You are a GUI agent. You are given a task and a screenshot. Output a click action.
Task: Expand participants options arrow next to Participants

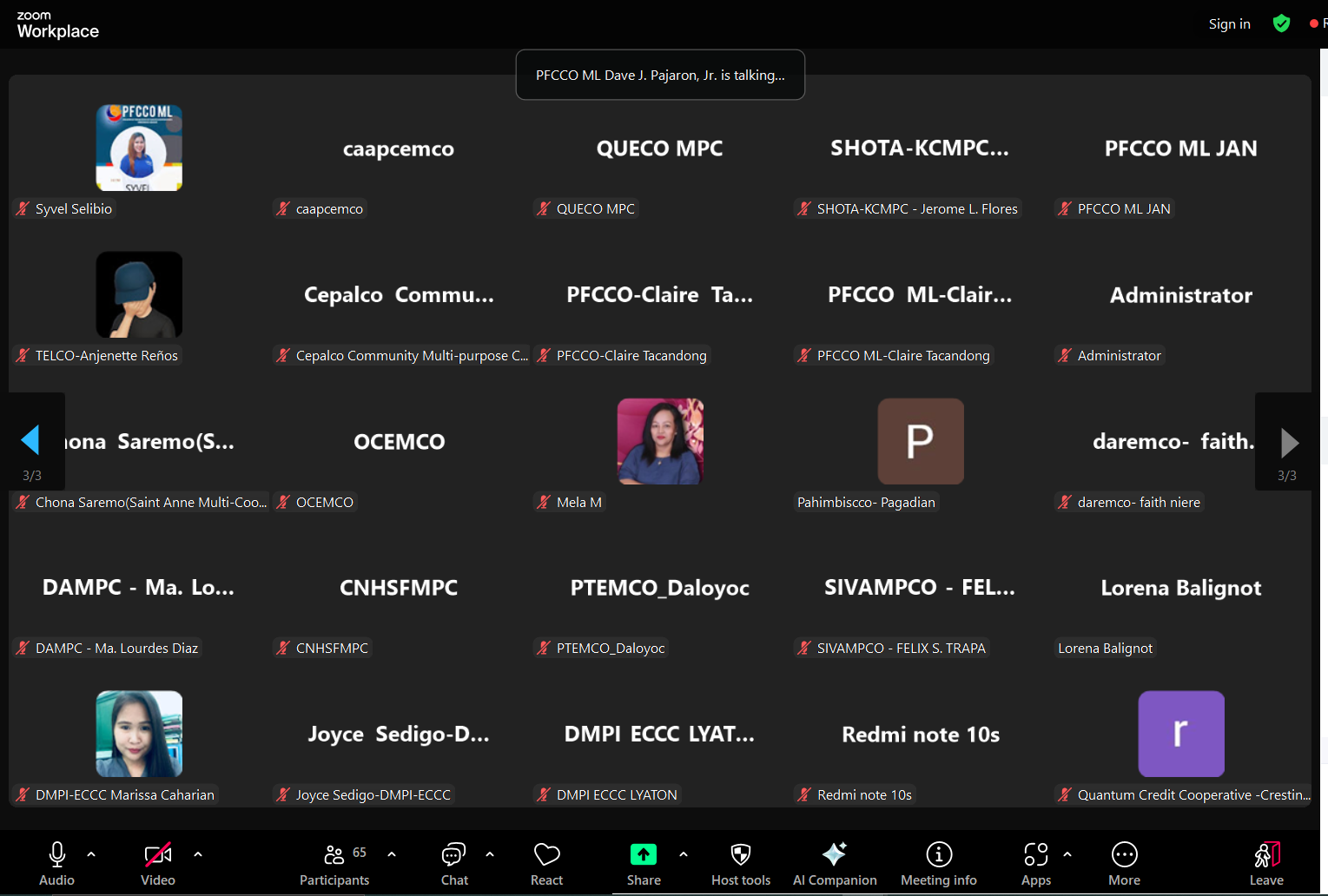392,854
